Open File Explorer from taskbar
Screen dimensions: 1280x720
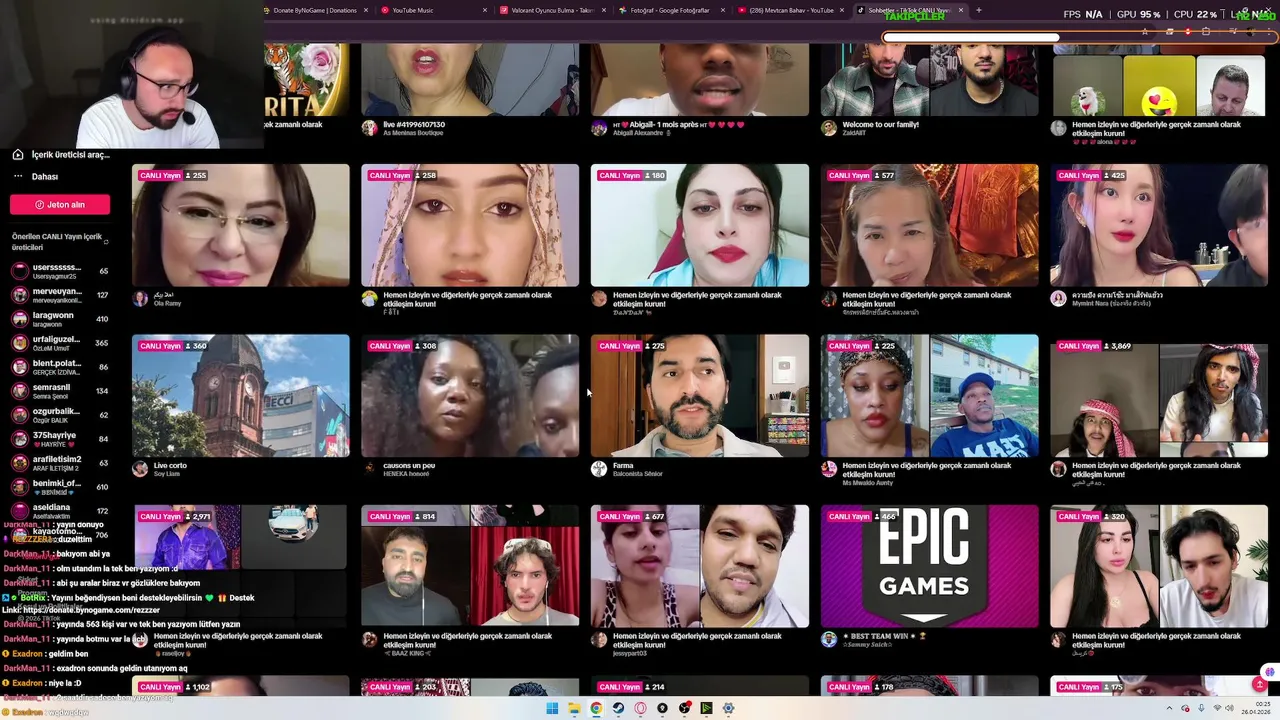574,708
